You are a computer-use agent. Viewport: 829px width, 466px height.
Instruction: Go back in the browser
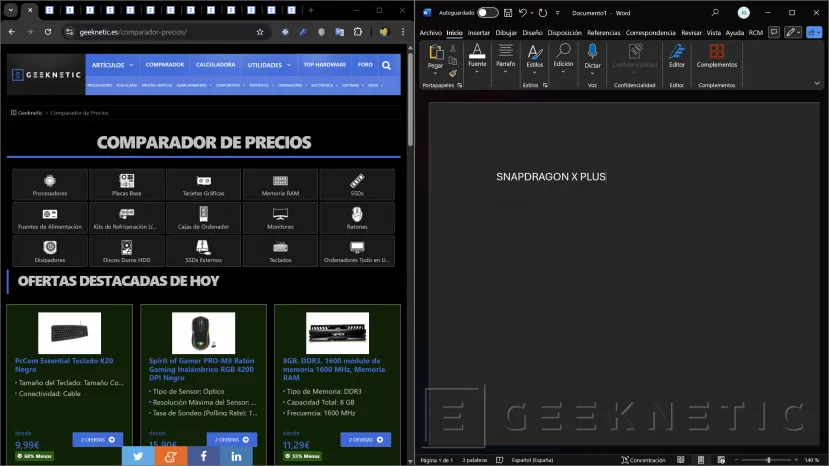tap(12, 32)
